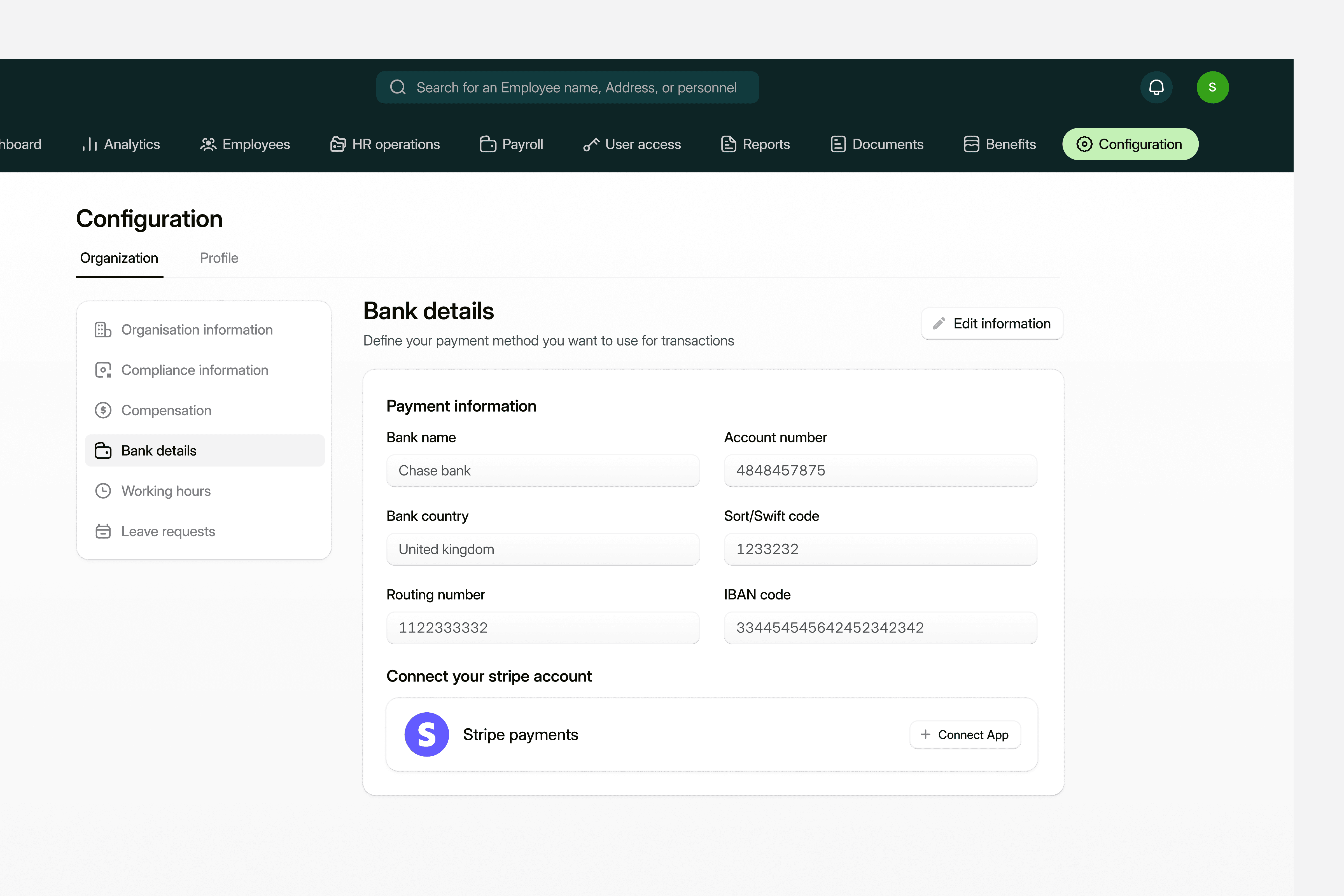Click the Reports document icon
This screenshot has height=896, width=1344.
(729, 144)
